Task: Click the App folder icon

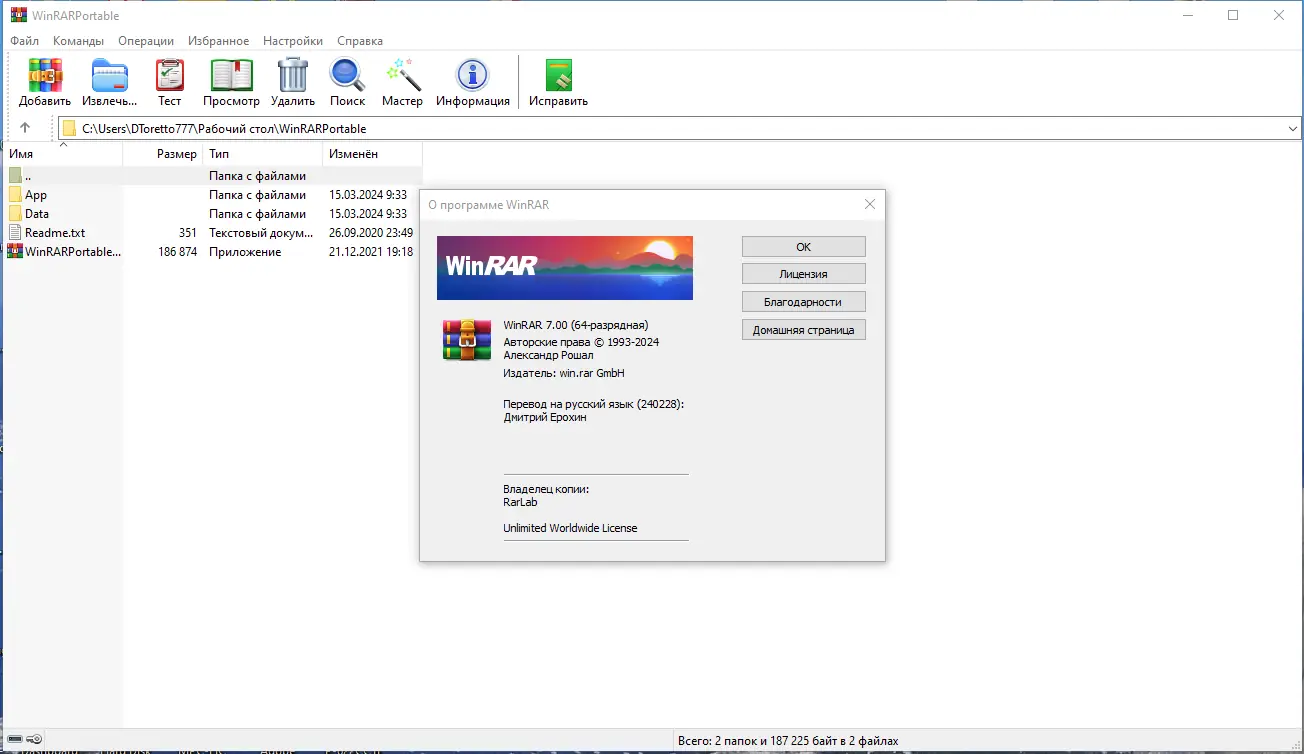Action: point(15,195)
